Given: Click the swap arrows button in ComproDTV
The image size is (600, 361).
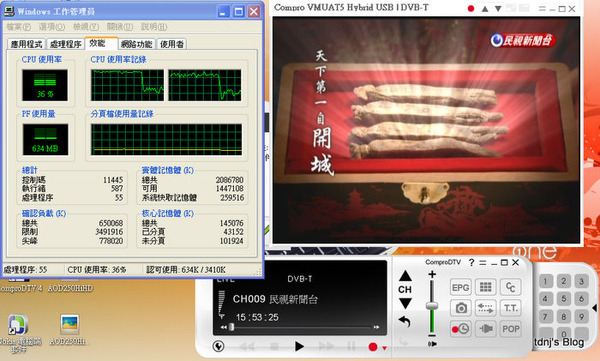Looking at the screenshot, I should click(x=485, y=308).
